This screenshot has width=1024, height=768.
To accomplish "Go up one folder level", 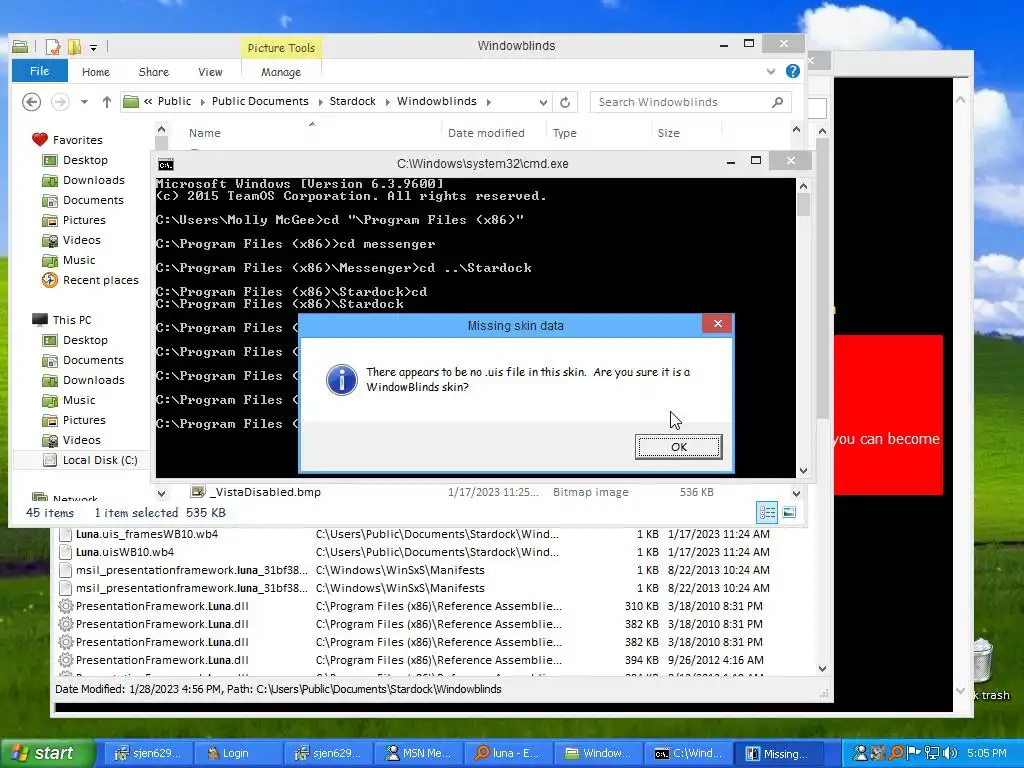I will point(107,102).
